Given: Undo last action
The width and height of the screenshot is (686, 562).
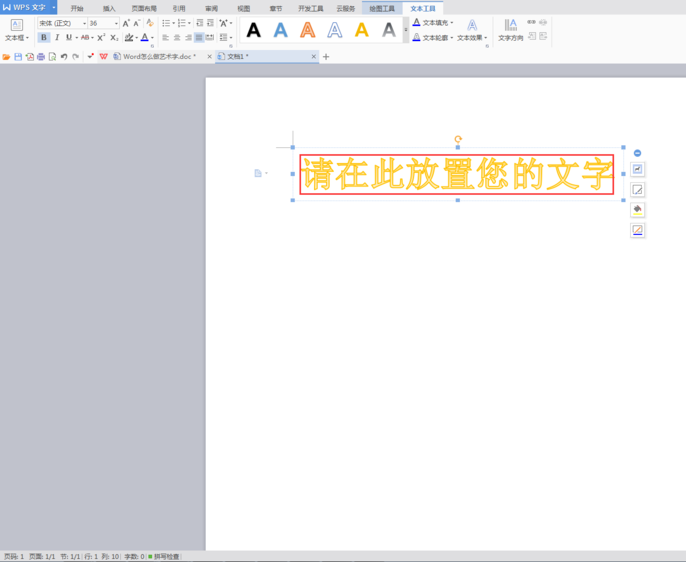Looking at the screenshot, I should pos(64,57).
